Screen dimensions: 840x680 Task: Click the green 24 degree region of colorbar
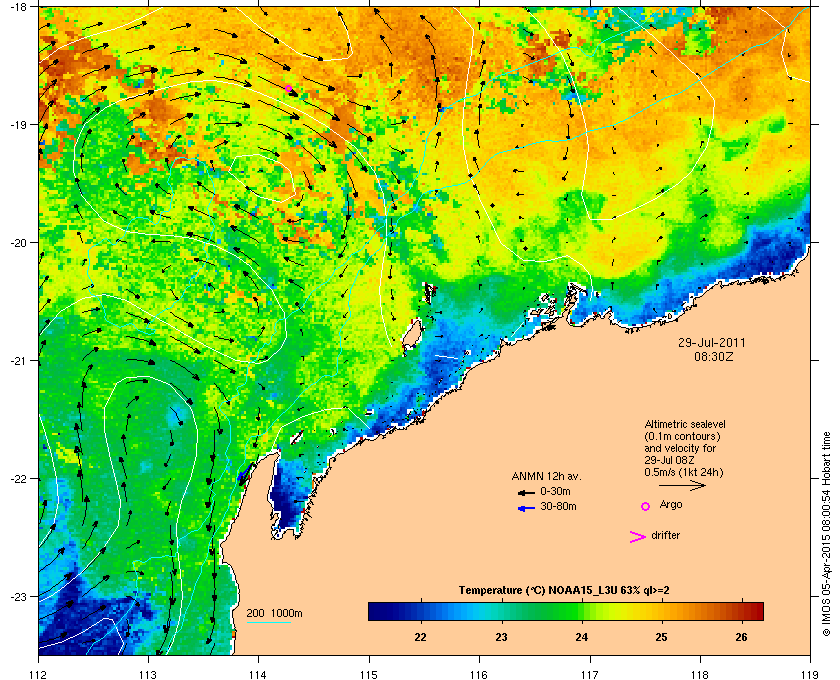(582, 611)
